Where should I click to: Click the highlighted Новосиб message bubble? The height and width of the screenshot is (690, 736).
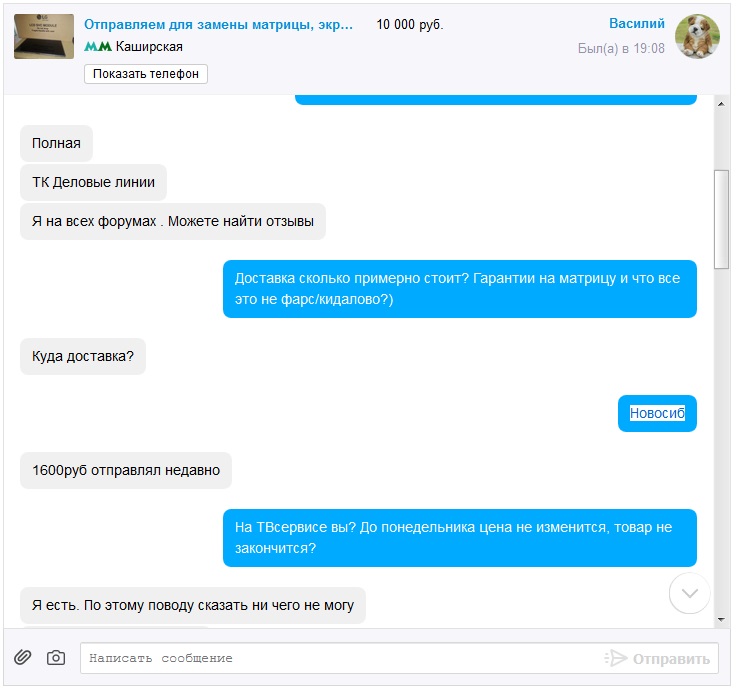click(657, 413)
